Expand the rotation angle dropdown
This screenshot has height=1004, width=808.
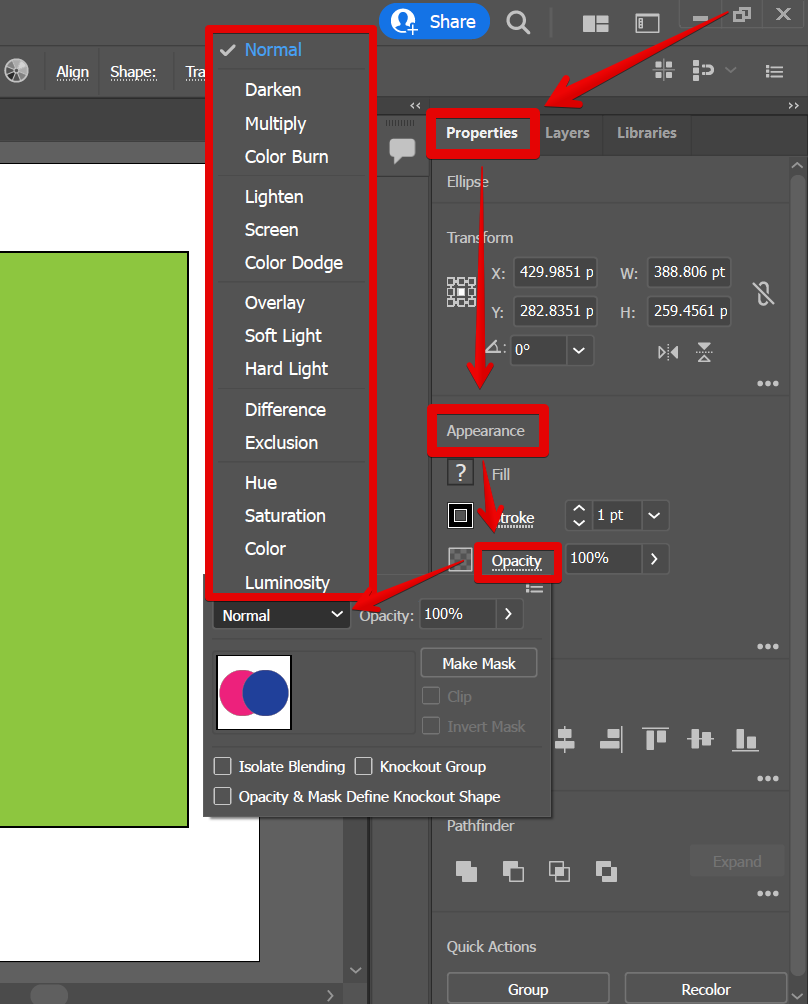pos(580,351)
